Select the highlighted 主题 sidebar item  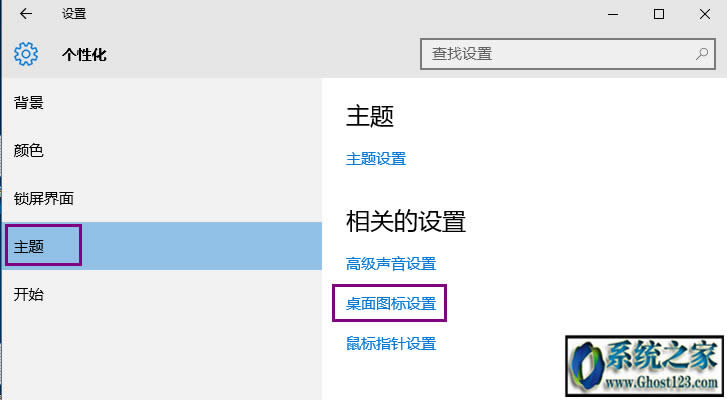(30, 246)
